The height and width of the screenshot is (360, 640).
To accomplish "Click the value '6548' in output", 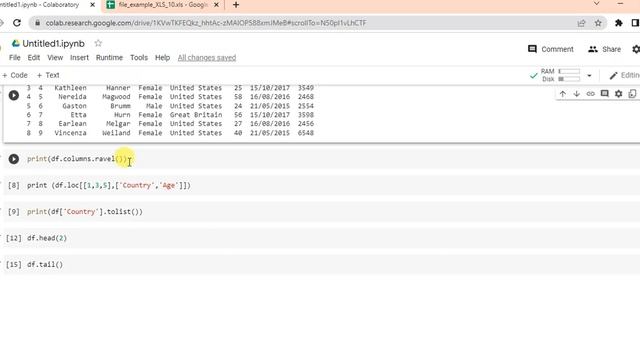I will pyautogui.click(x=306, y=133).
